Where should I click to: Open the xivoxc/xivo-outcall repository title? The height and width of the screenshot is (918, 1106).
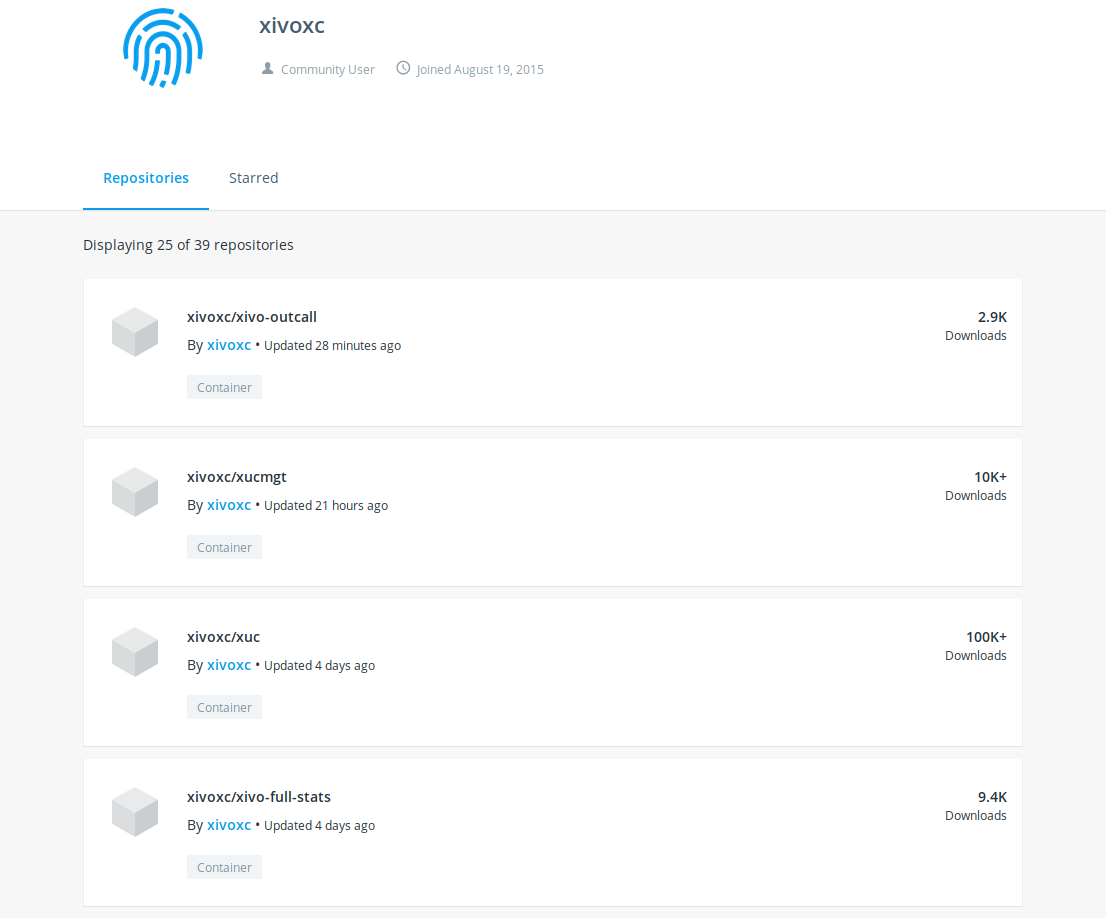(252, 317)
